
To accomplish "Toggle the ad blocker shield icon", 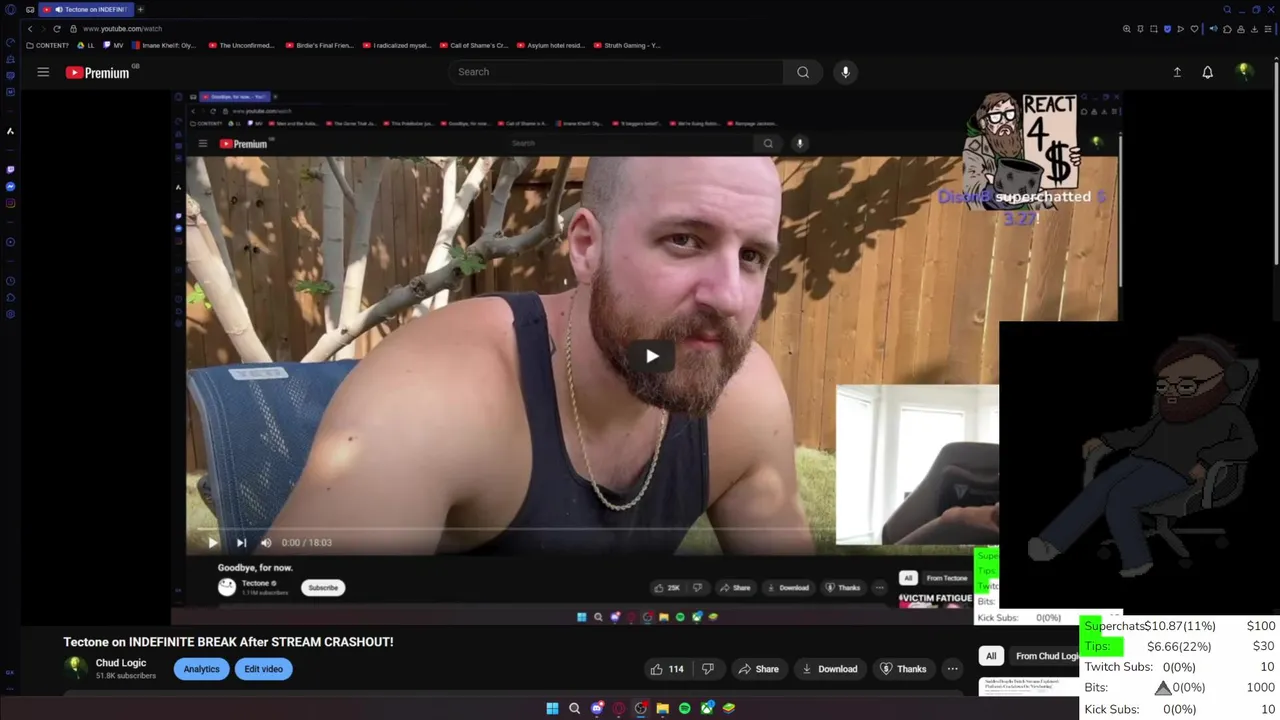I will click(1167, 29).
